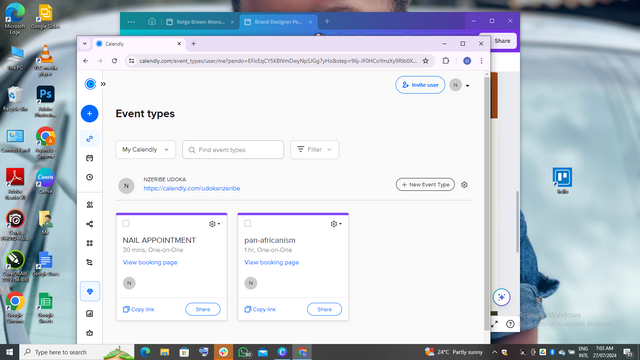
Task: Share the pan-africanism event
Action: 324,309
